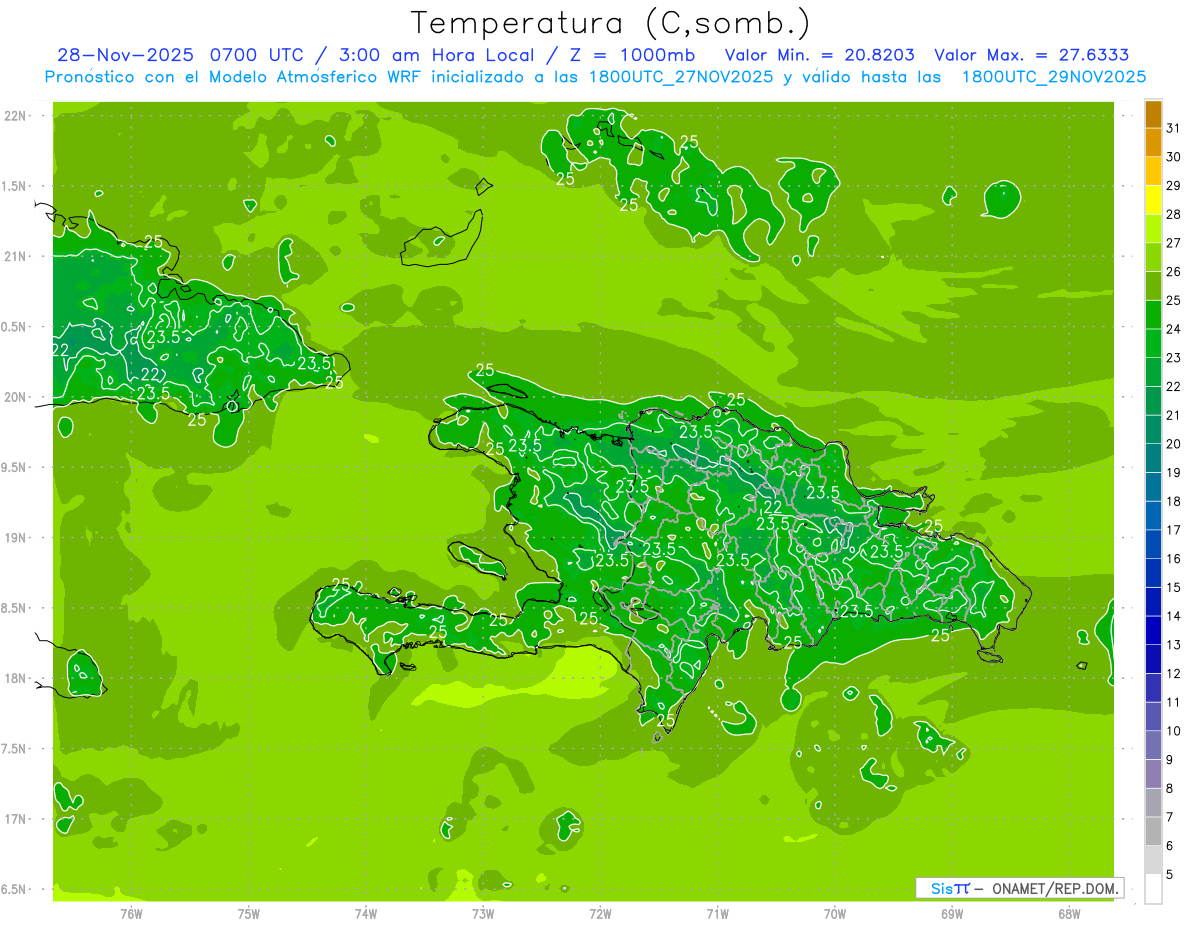Pick legend color swatch between 25 and 26
This screenshot has height=927, width=1200.
pos(1153,286)
